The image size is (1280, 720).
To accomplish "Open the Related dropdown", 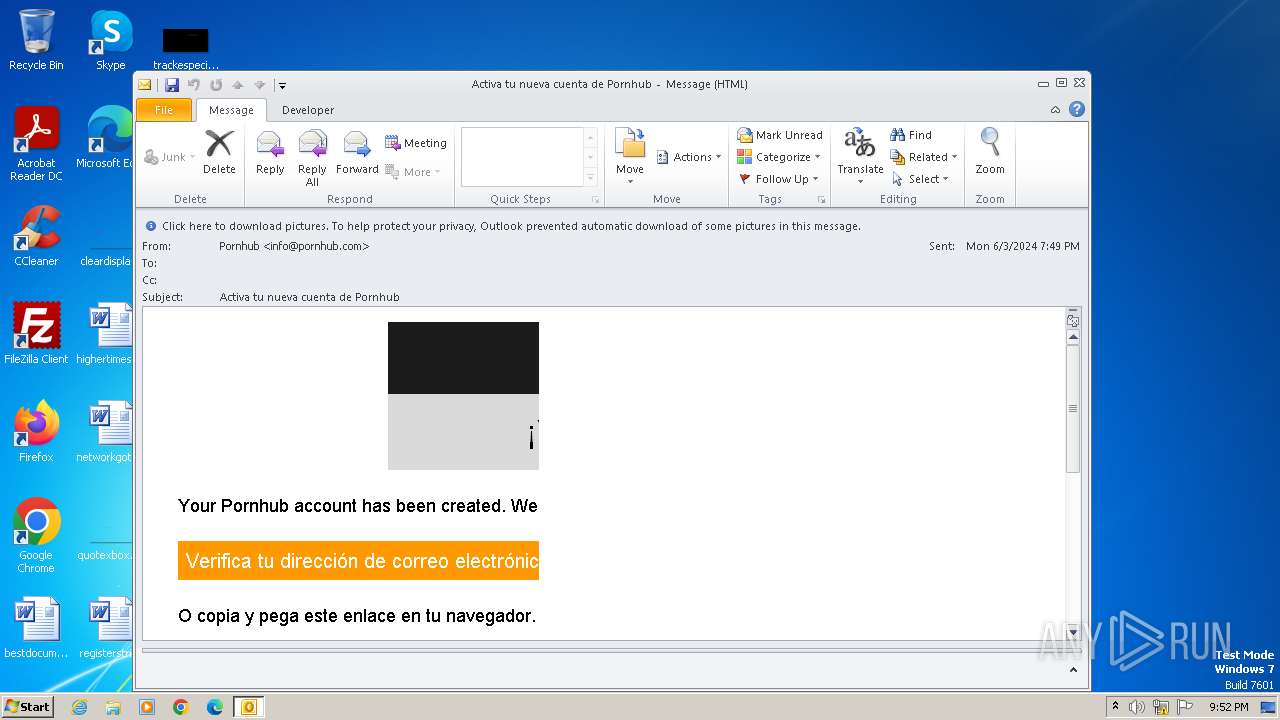I will 924,157.
